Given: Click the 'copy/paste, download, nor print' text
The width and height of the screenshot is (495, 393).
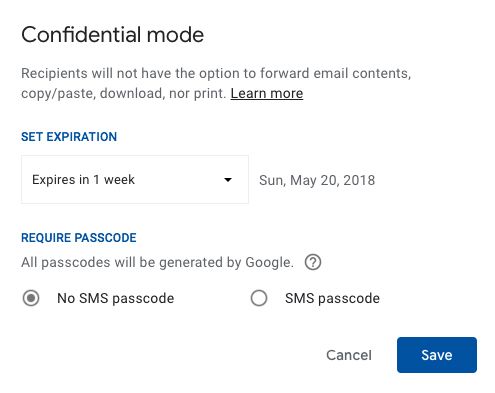Looking at the screenshot, I should (124, 93).
